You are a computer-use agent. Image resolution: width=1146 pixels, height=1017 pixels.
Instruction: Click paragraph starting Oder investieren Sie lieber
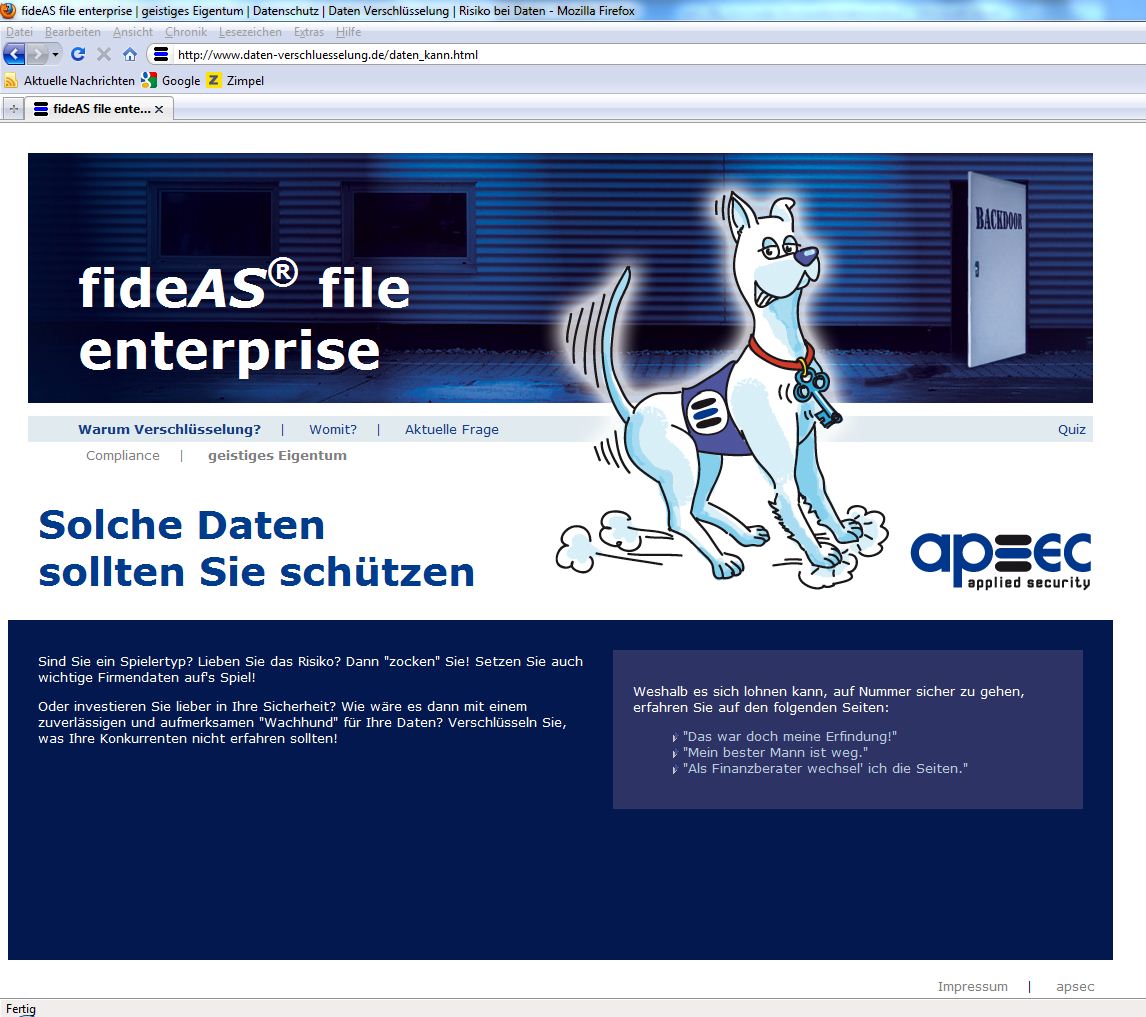[303, 722]
